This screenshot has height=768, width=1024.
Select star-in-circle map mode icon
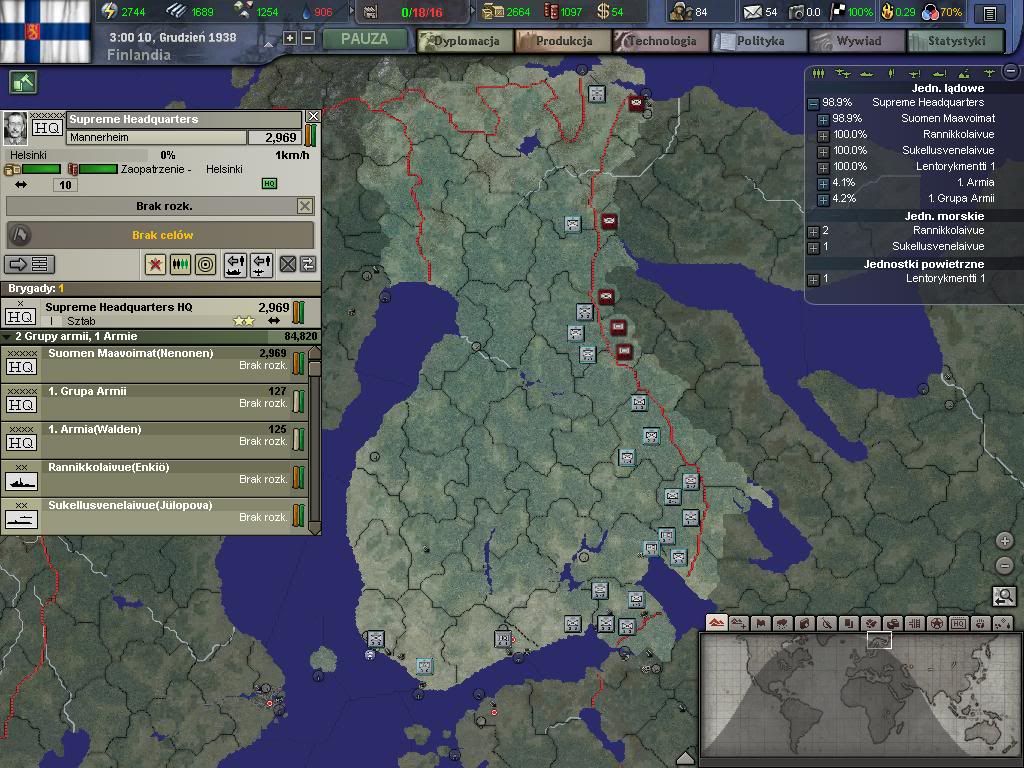click(936, 623)
